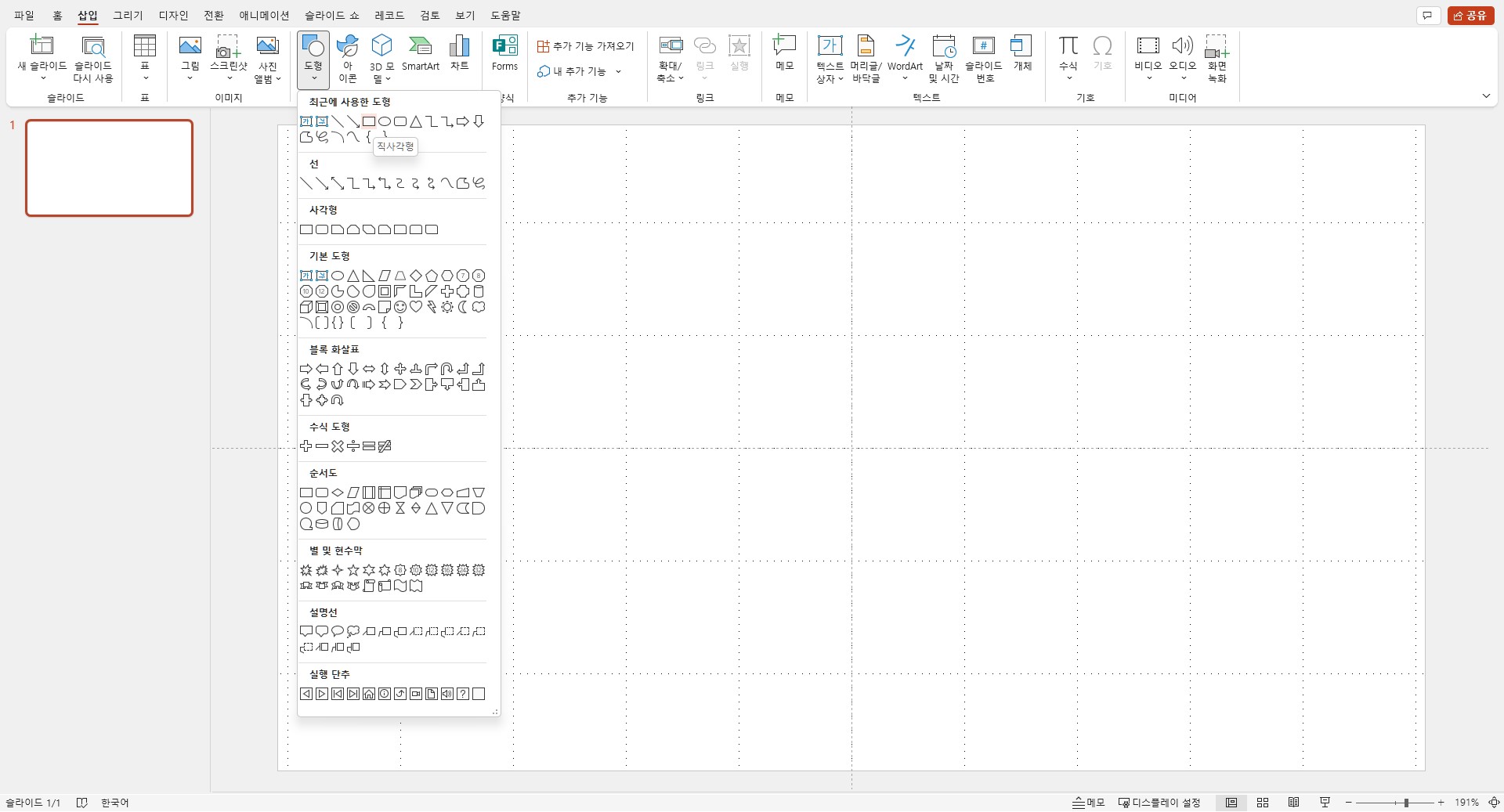Image resolution: width=1504 pixels, height=812 pixels.
Task: Select slide 1 thumbnail
Action: [x=109, y=168]
